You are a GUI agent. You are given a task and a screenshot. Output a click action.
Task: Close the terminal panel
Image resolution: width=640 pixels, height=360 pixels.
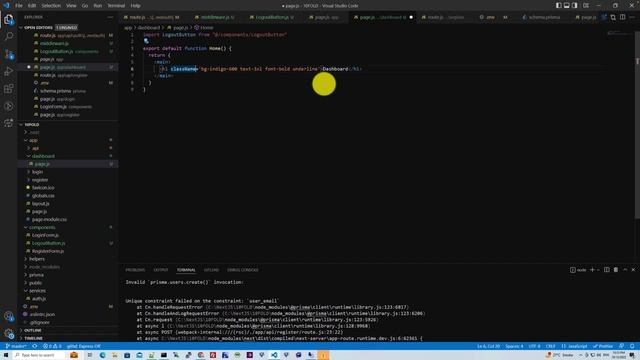633,270
